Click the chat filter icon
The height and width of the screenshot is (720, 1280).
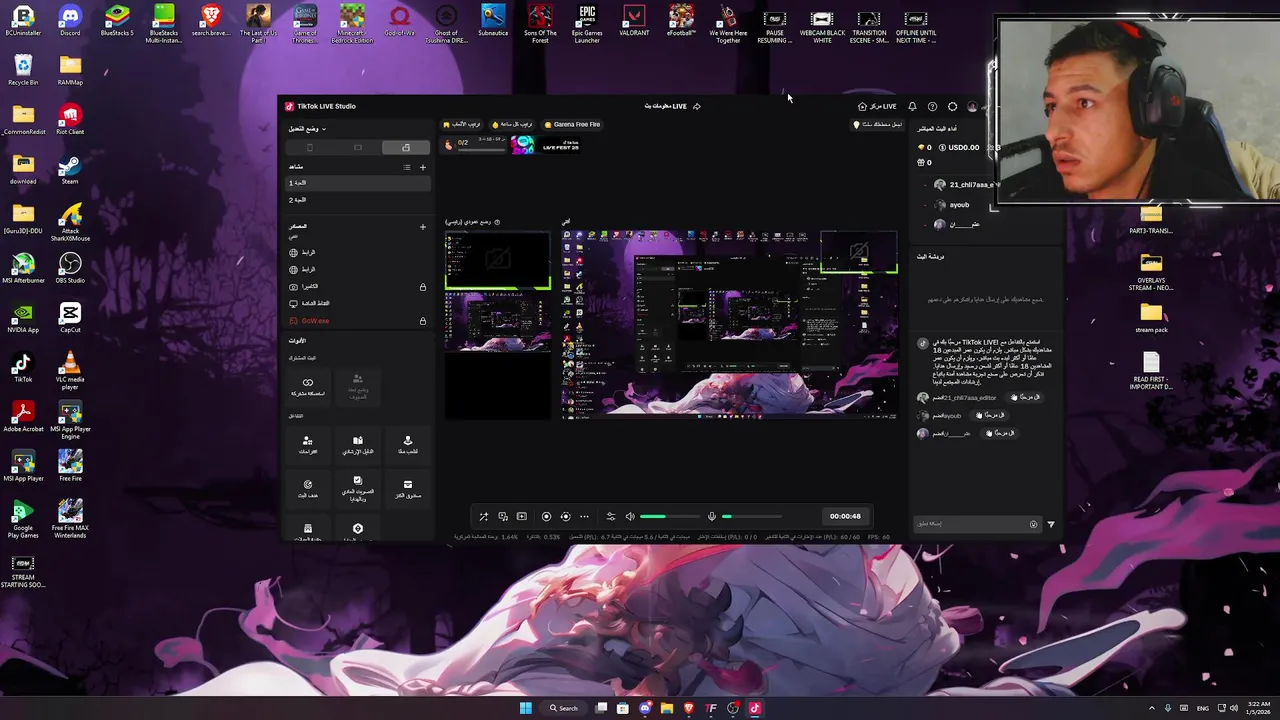click(x=1050, y=524)
